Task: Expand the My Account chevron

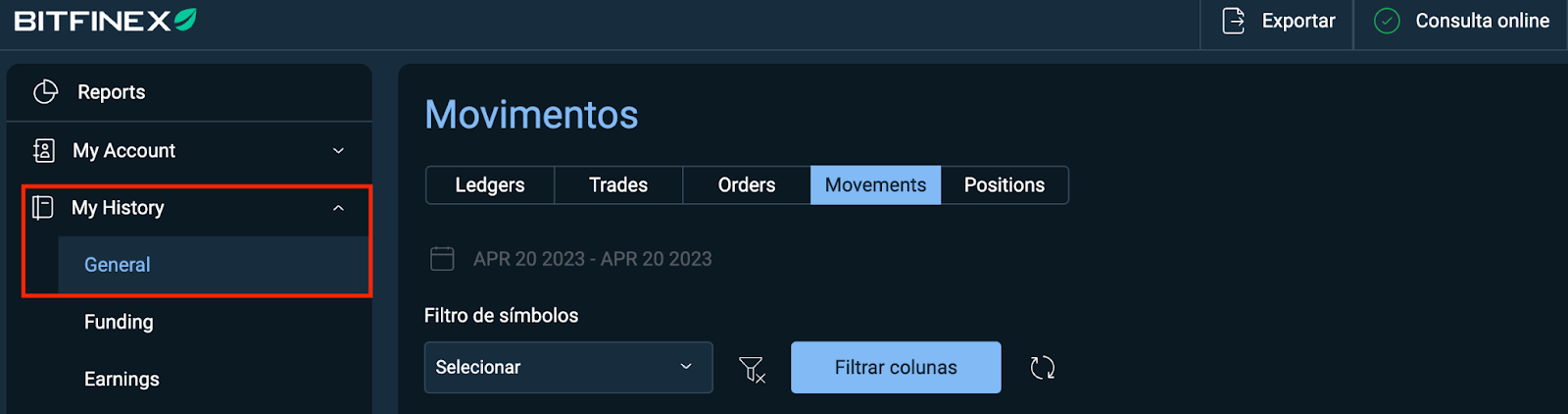Action: [x=338, y=150]
